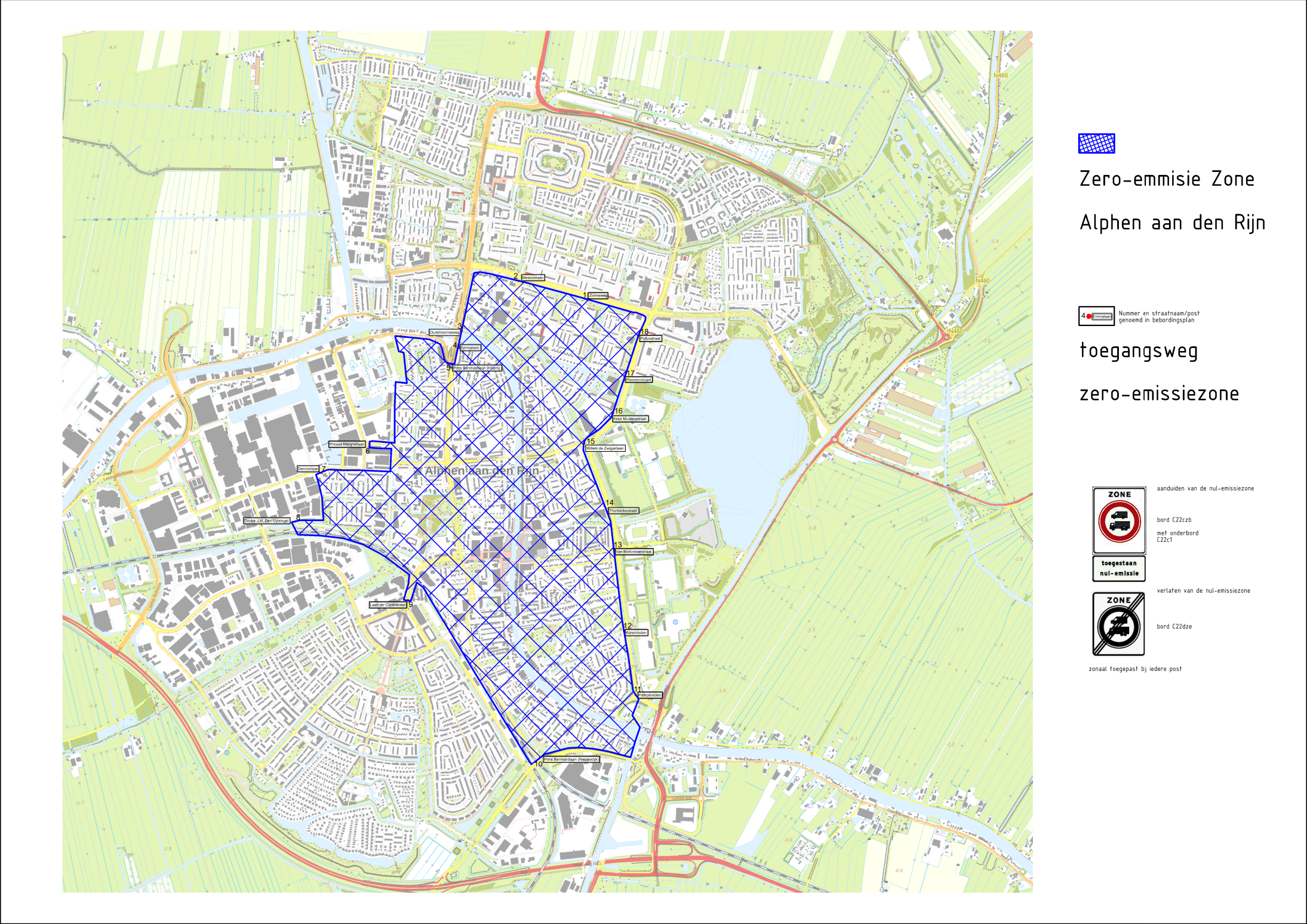The image size is (1307, 924).
Task: Click 'zonaal toegepast bij iedere post' note
Action: coord(1135,669)
